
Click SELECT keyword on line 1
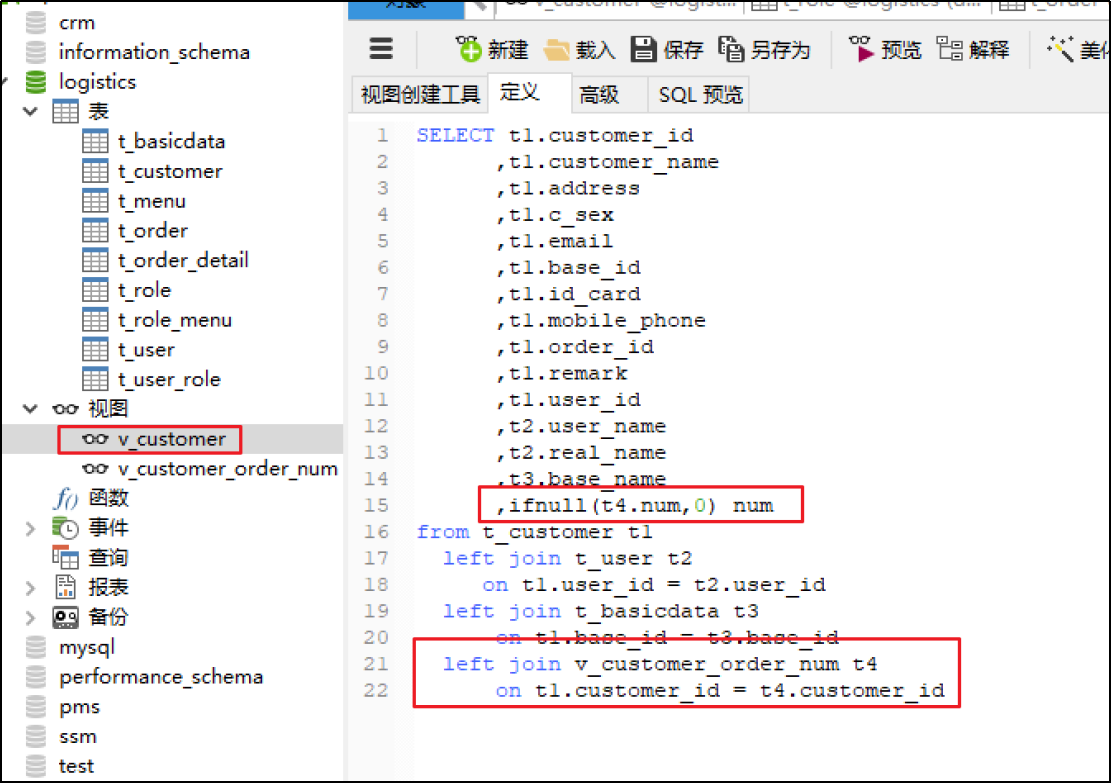[x=456, y=135]
